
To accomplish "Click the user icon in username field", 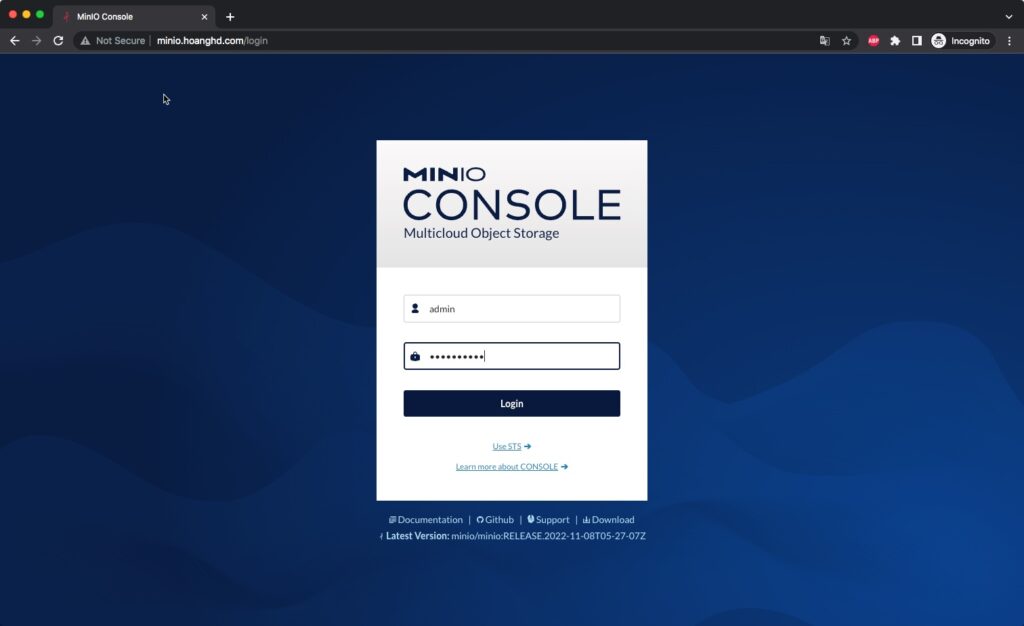I will (x=415, y=308).
